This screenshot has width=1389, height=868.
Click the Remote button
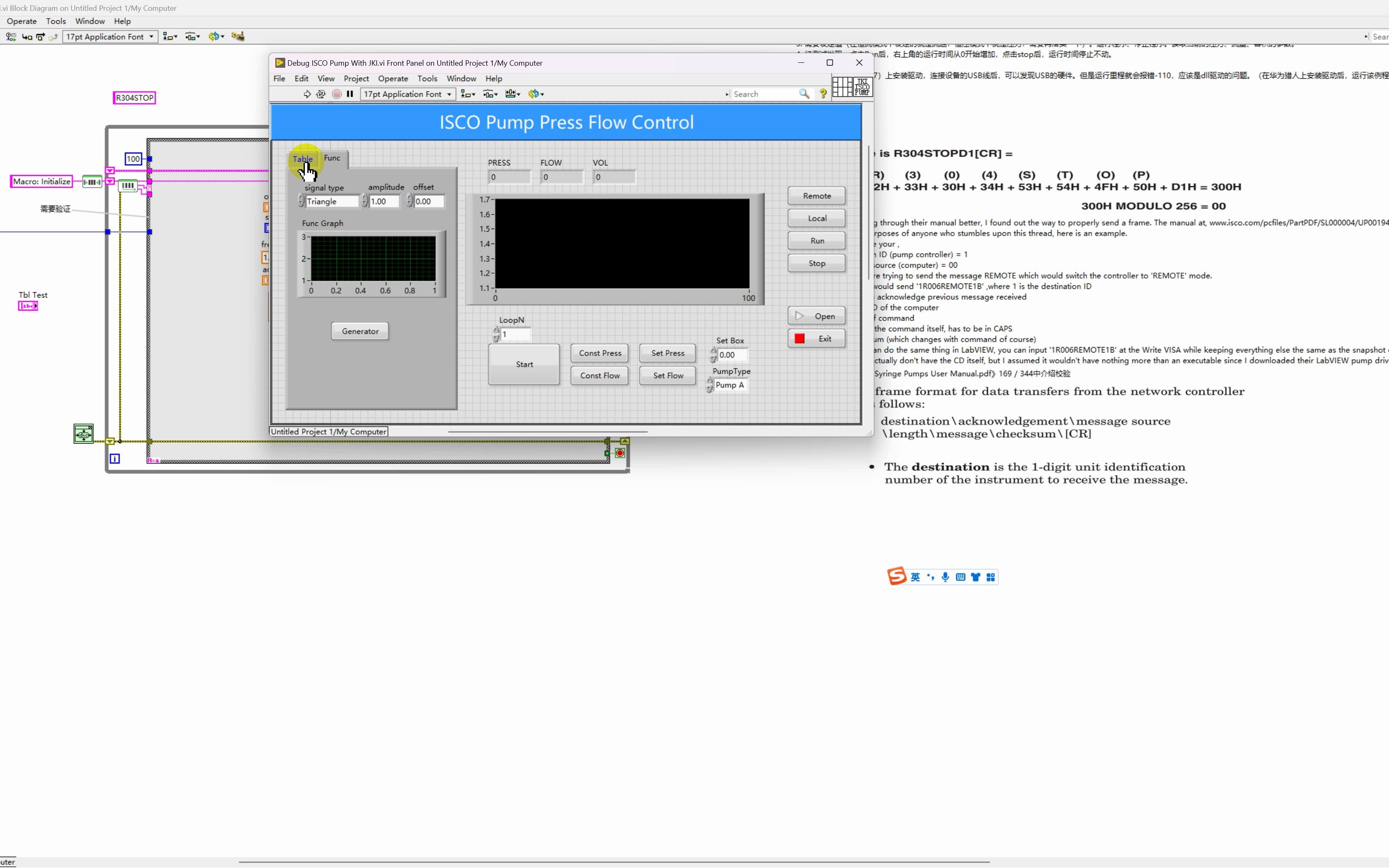click(x=816, y=196)
